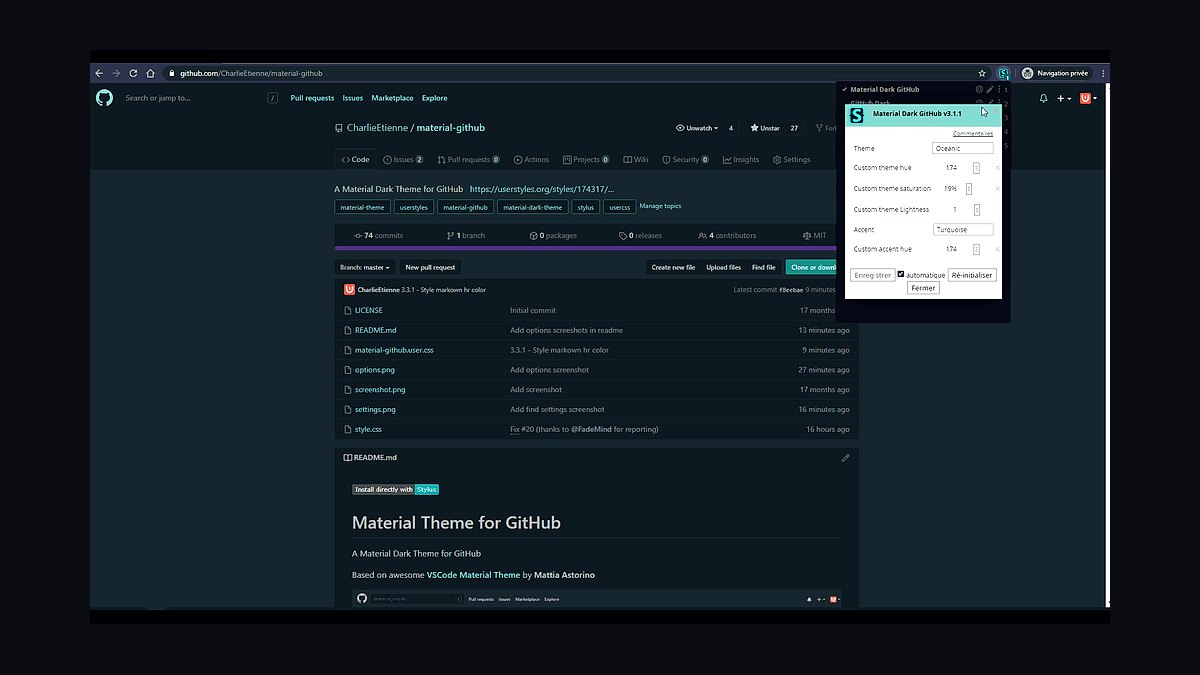Adjust the Custom accent hue stepper
Image resolution: width=1200 pixels, height=675 pixels.
click(977, 249)
